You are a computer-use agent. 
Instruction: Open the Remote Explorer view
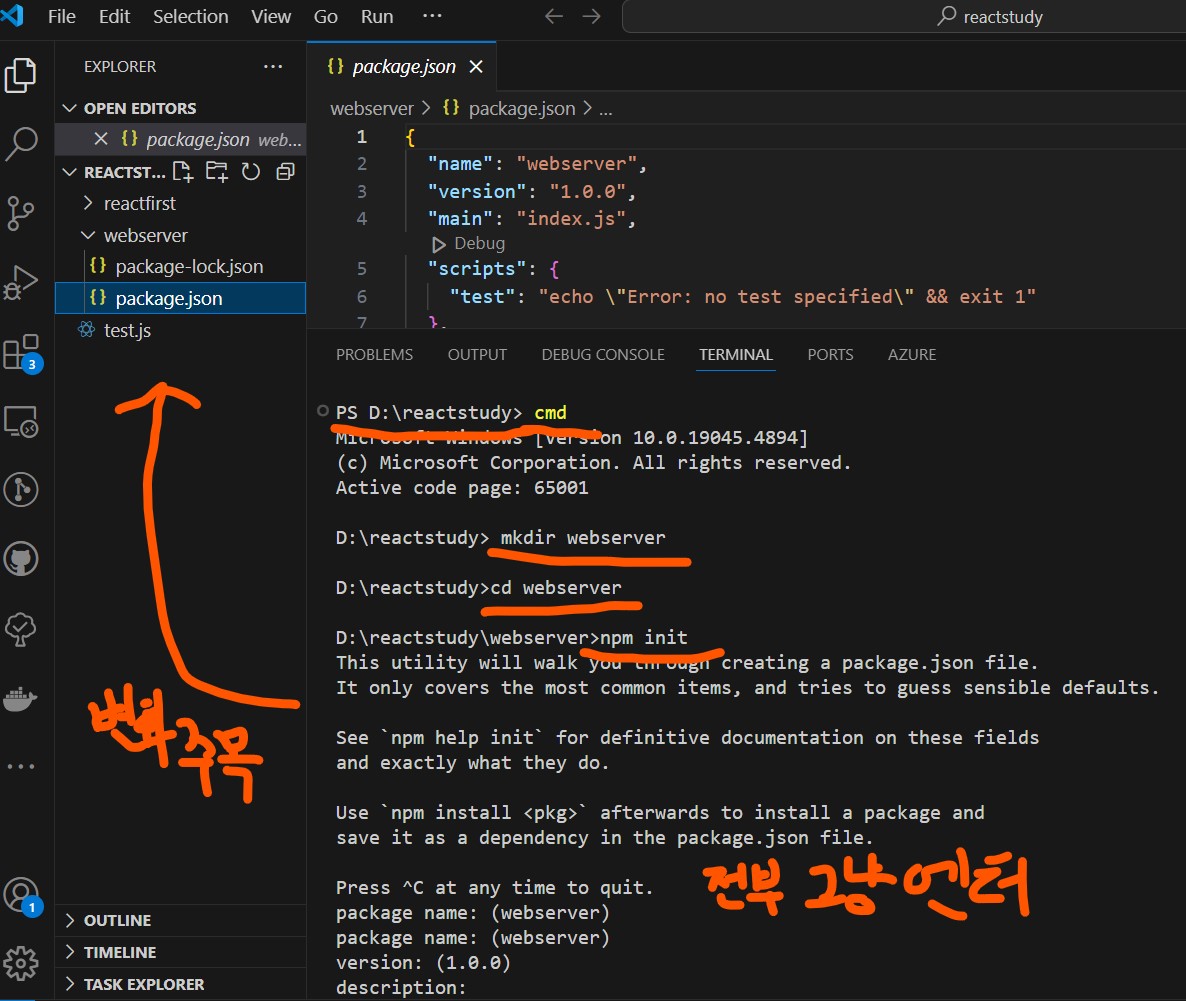20,421
